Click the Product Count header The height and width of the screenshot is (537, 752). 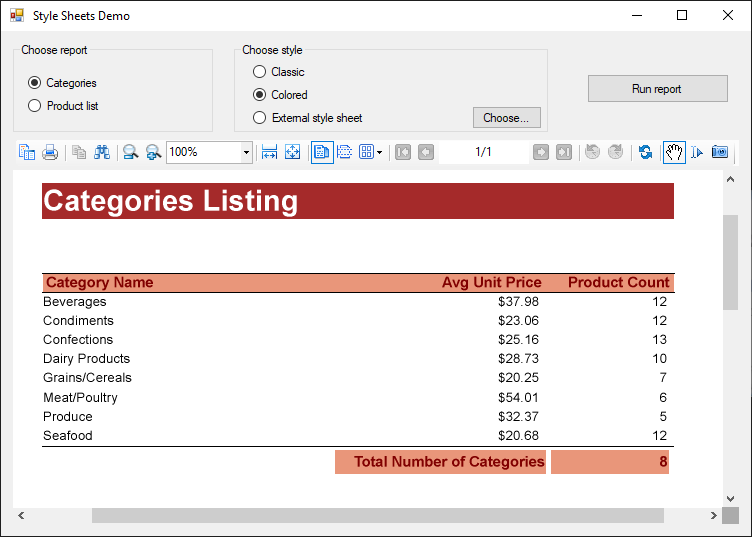tap(619, 282)
